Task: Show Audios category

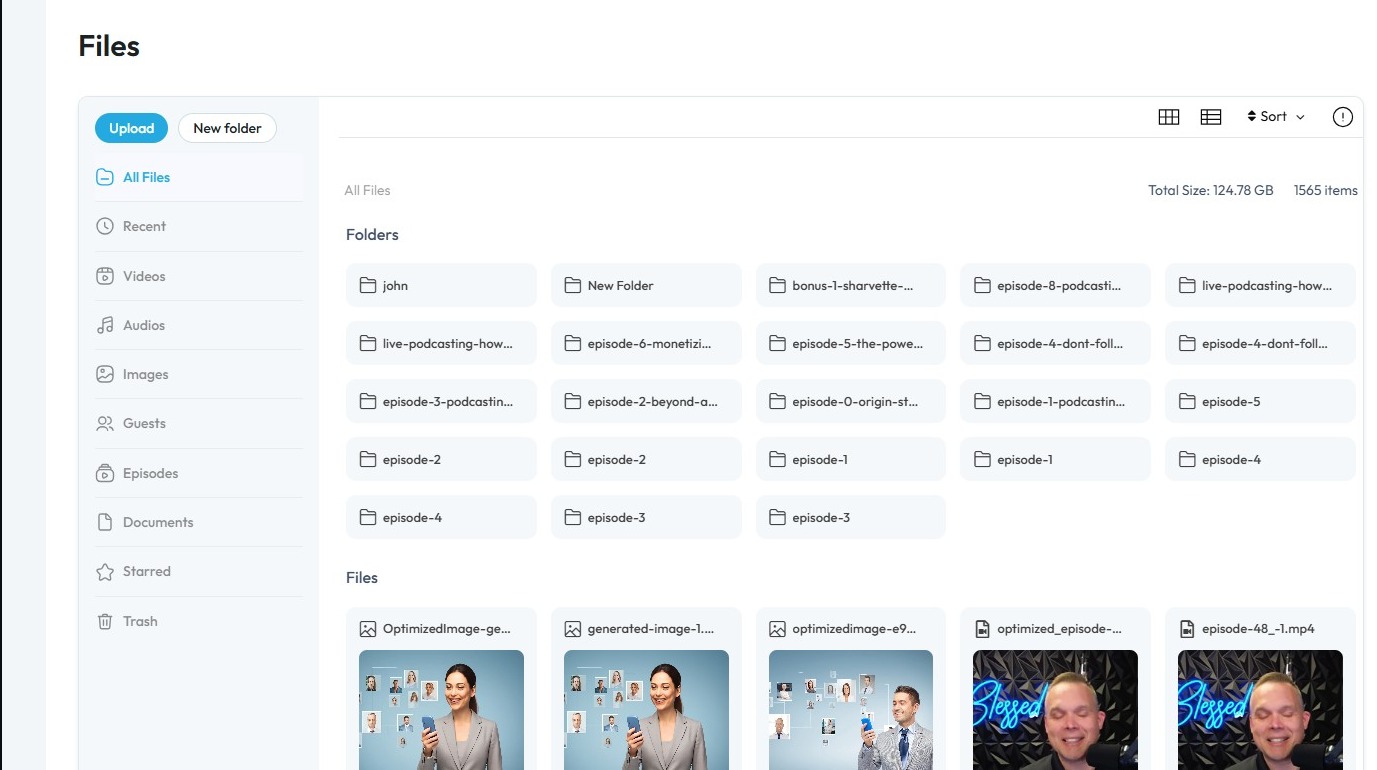Action: 199,325
